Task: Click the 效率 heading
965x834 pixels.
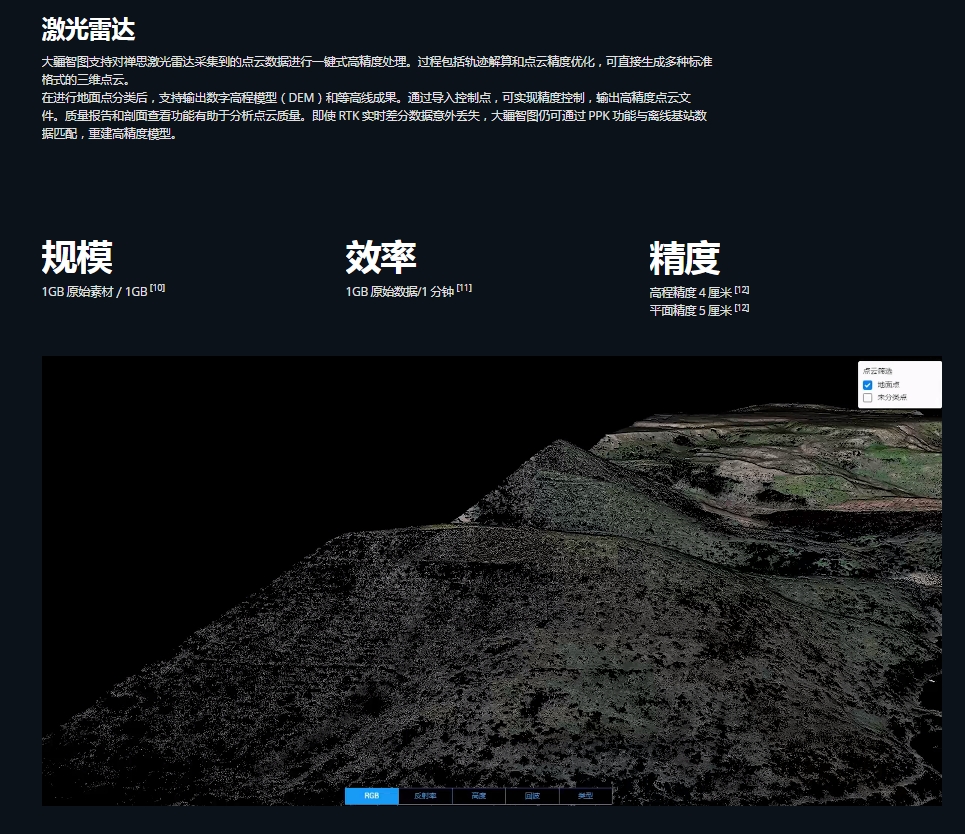Action: point(379,258)
